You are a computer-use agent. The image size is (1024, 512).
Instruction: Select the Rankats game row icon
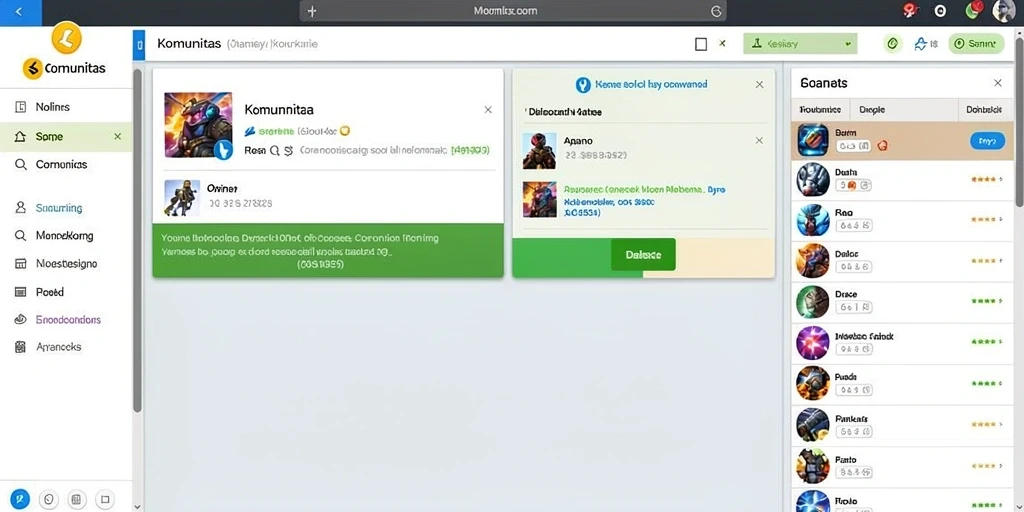point(813,424)
